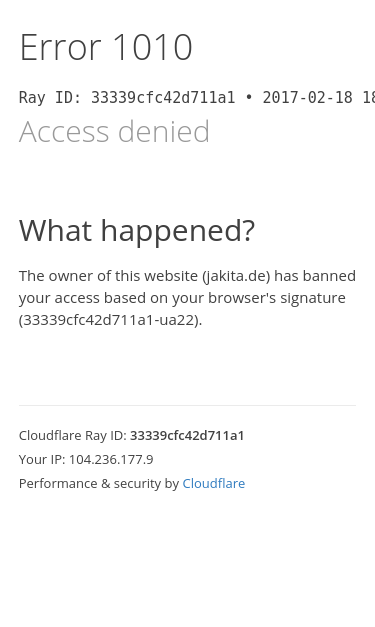Click the What happened? heading
This screenshot has width=375, height=627.
coord(137,231)
